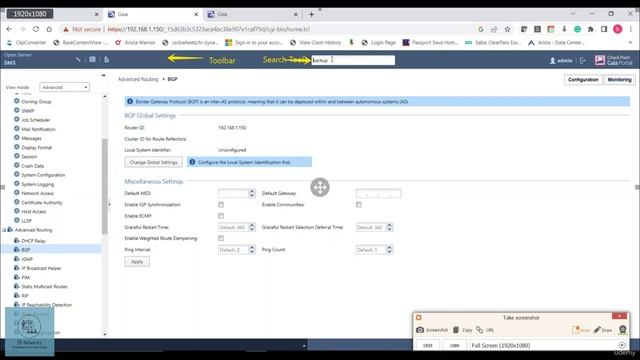Click into the search tool field
Viewport: 640px width, 360px height.
[x=353, y=60]
